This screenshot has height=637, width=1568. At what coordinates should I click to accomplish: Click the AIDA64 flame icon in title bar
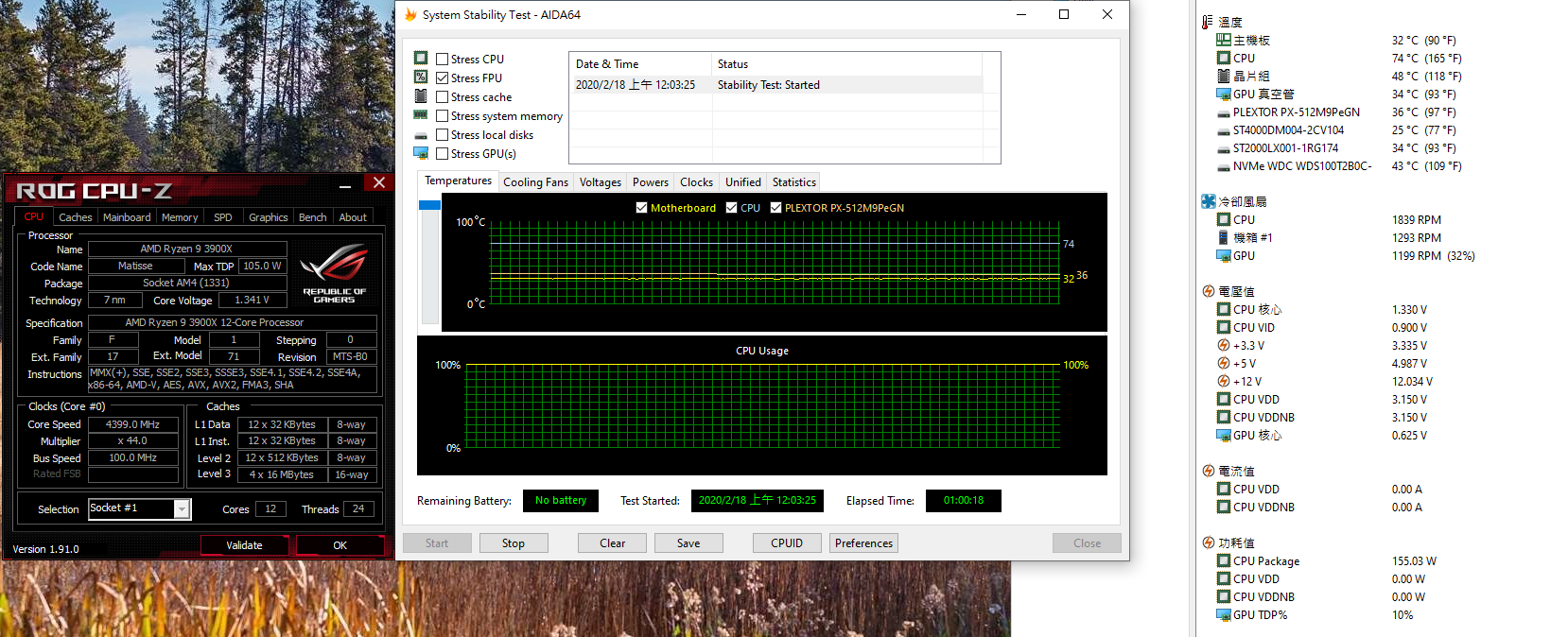[x=410, y=15]
